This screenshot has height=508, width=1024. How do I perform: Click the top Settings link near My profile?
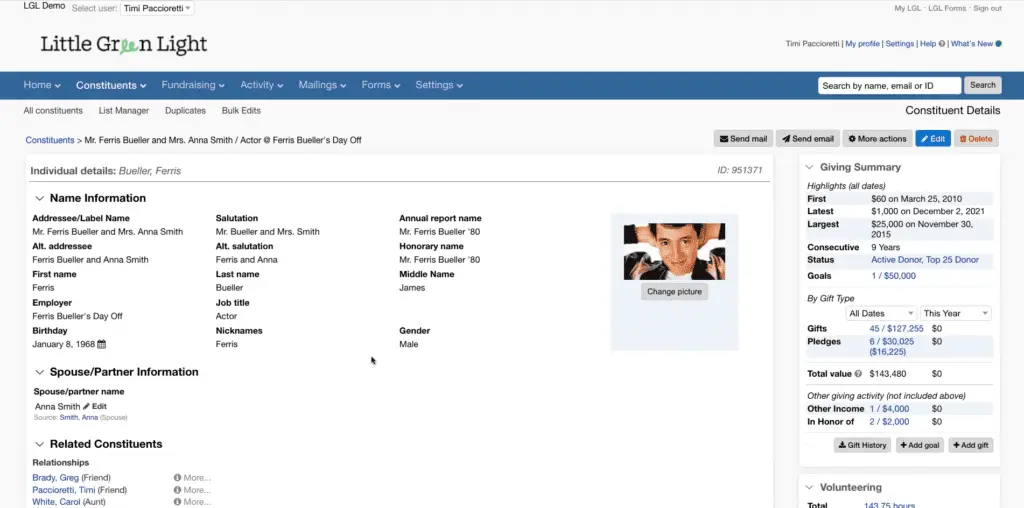coord(899,44)
